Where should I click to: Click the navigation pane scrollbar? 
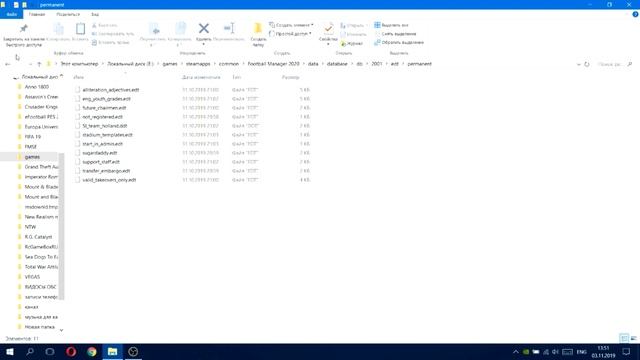(62, 227)
